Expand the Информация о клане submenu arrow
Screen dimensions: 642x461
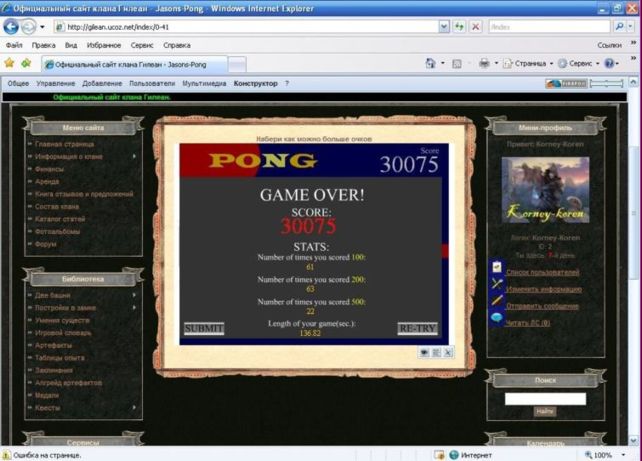[x=134, y=156]
